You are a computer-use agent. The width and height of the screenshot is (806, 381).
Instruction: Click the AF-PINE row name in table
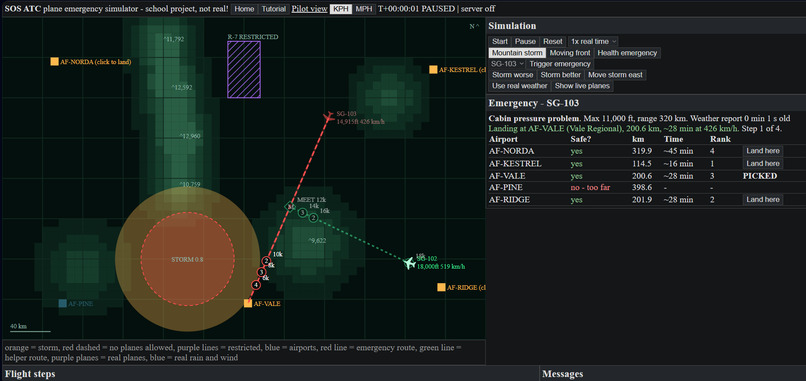(x=505, y=188)
